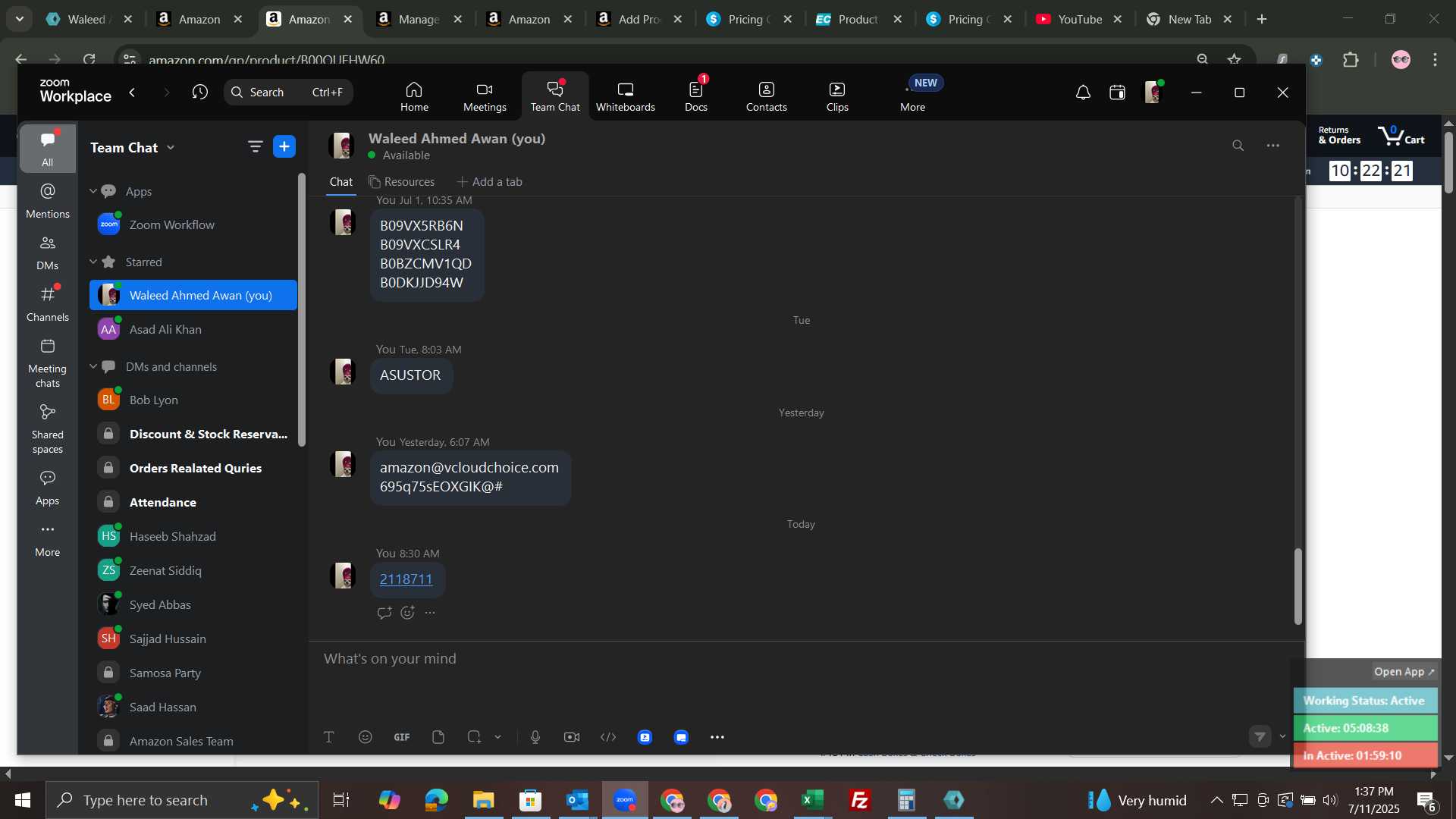Open Shared spaces in the sidebar
The width and height of the screenshot is (1456, 819).
(x=48, y=429)
